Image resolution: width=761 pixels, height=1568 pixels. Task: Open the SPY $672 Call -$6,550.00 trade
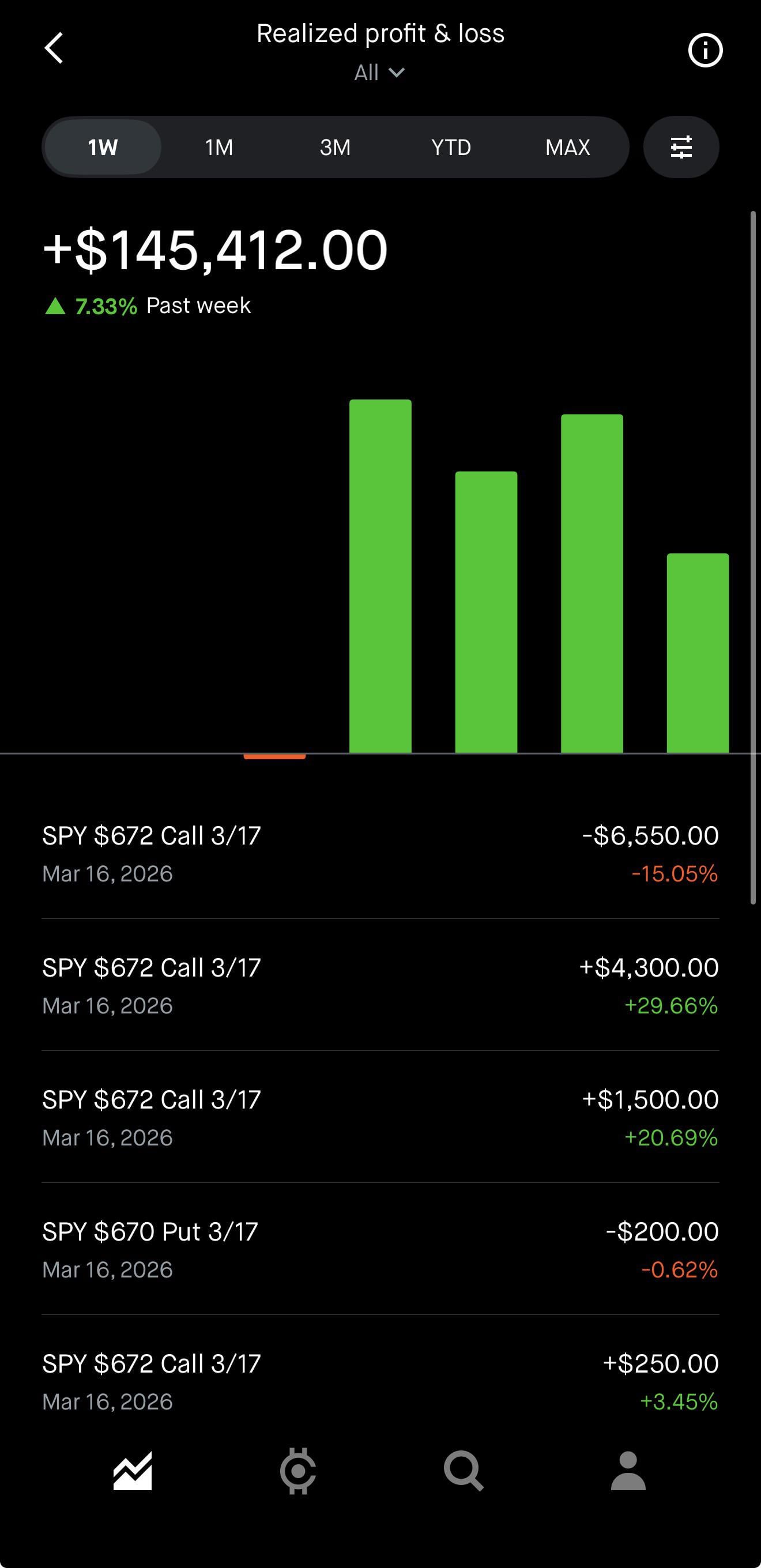point(380,853)
